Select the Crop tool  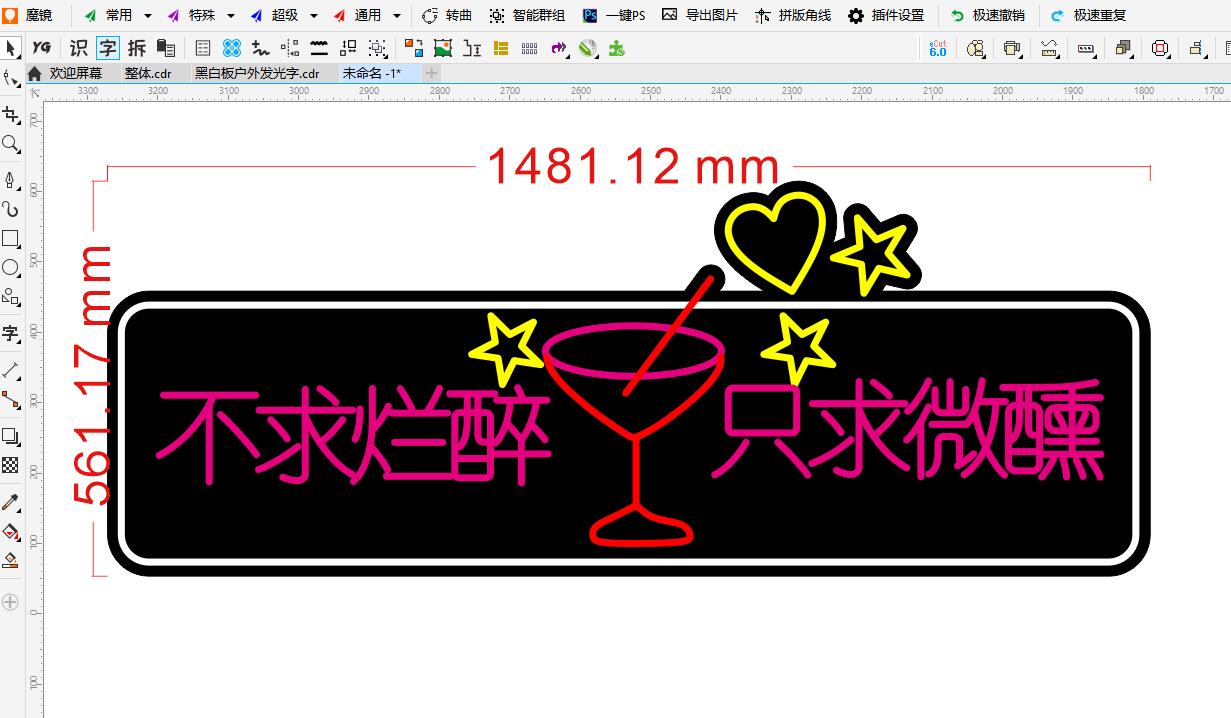coord(10,115)
